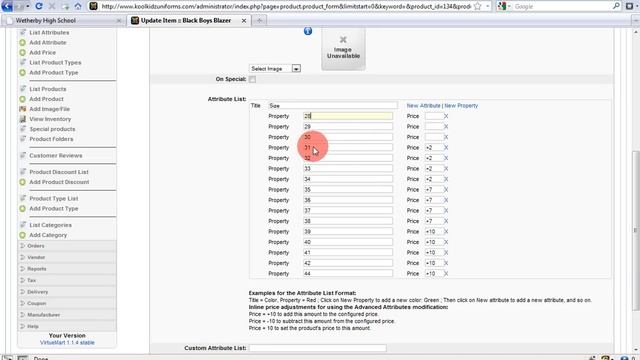This screenshot has width=640, height=360.
Task: Expand the Tax menu section
Action: tap(67, 280)
